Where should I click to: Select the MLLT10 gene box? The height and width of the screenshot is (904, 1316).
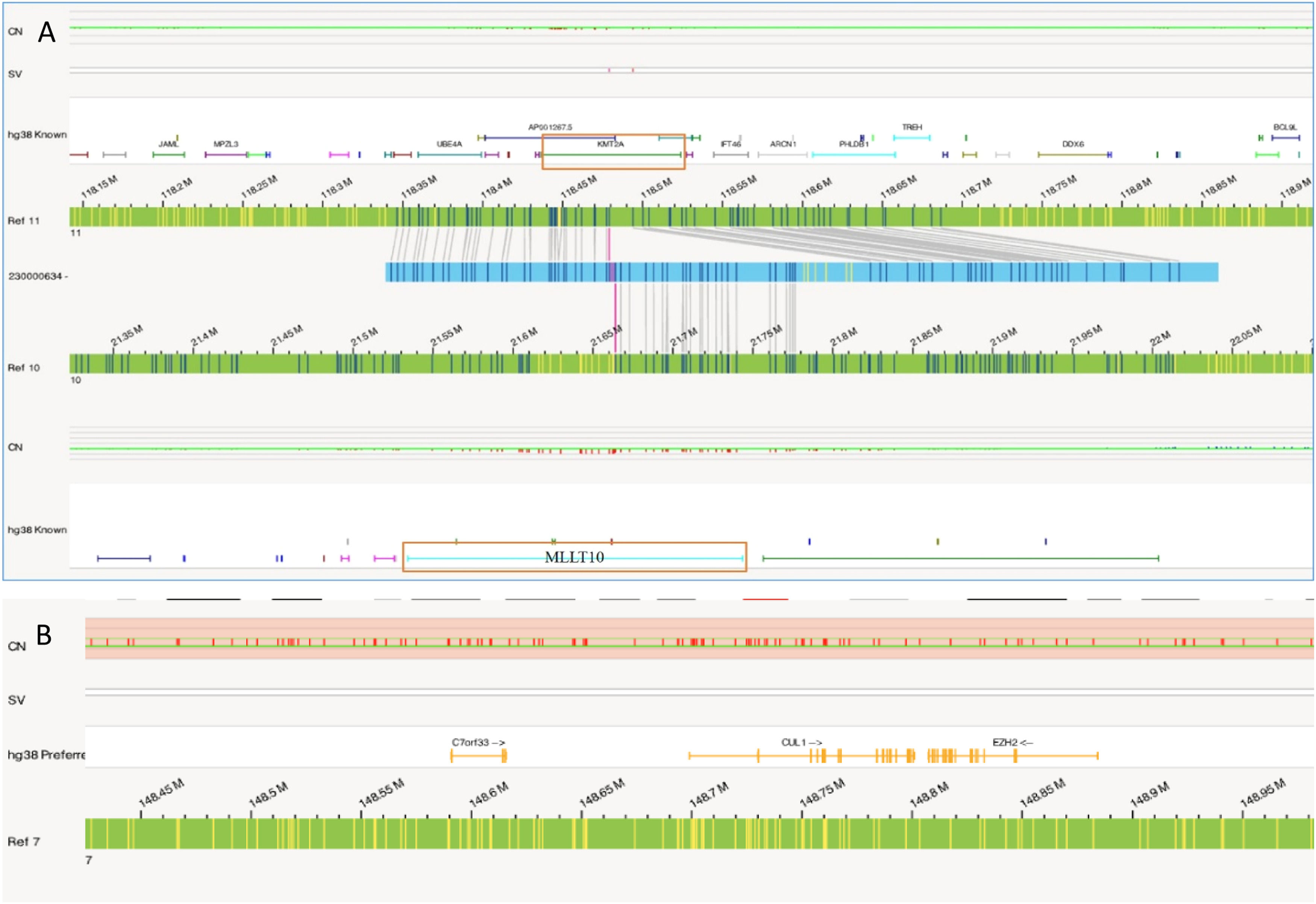coord(574,558)
